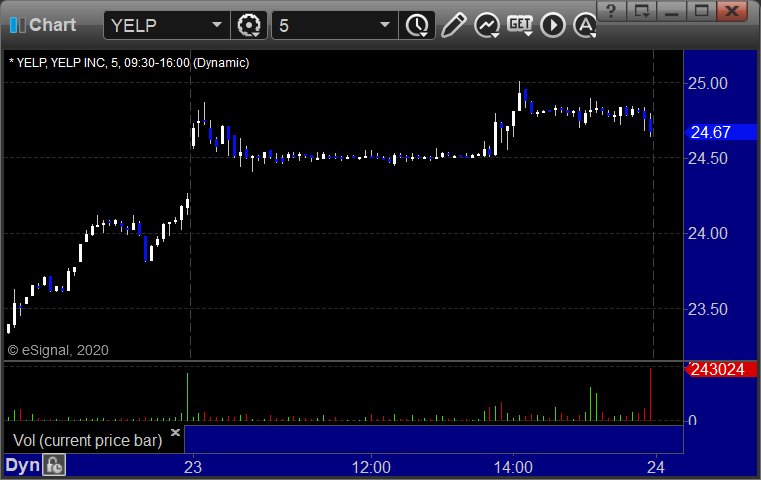Image resolution: width=761 pixels, height=480 pixels.
Task: Click the Chart window title
Action: tap(52, 25)
